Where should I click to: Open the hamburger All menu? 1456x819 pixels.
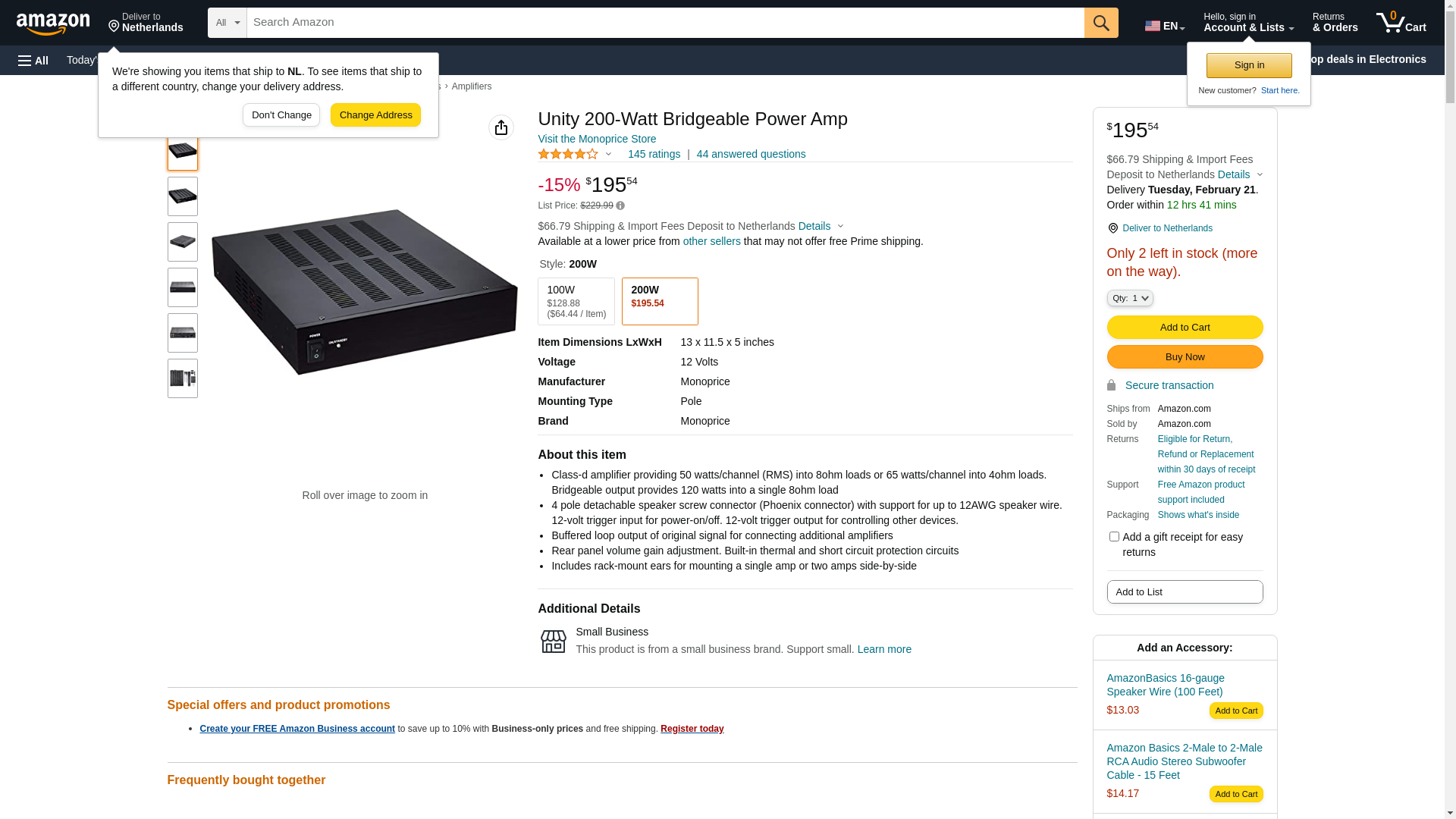tap(33, 61)
